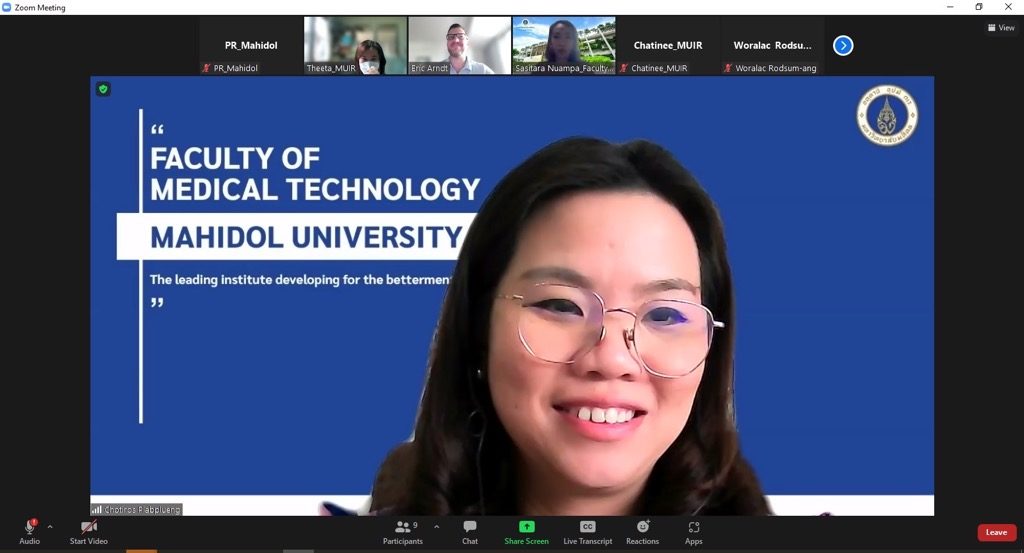The height and width of the screenshot is (553, 1024).
Task: Expand the Participants options caret
Action: pyautogui.click(x=436, y=527)
